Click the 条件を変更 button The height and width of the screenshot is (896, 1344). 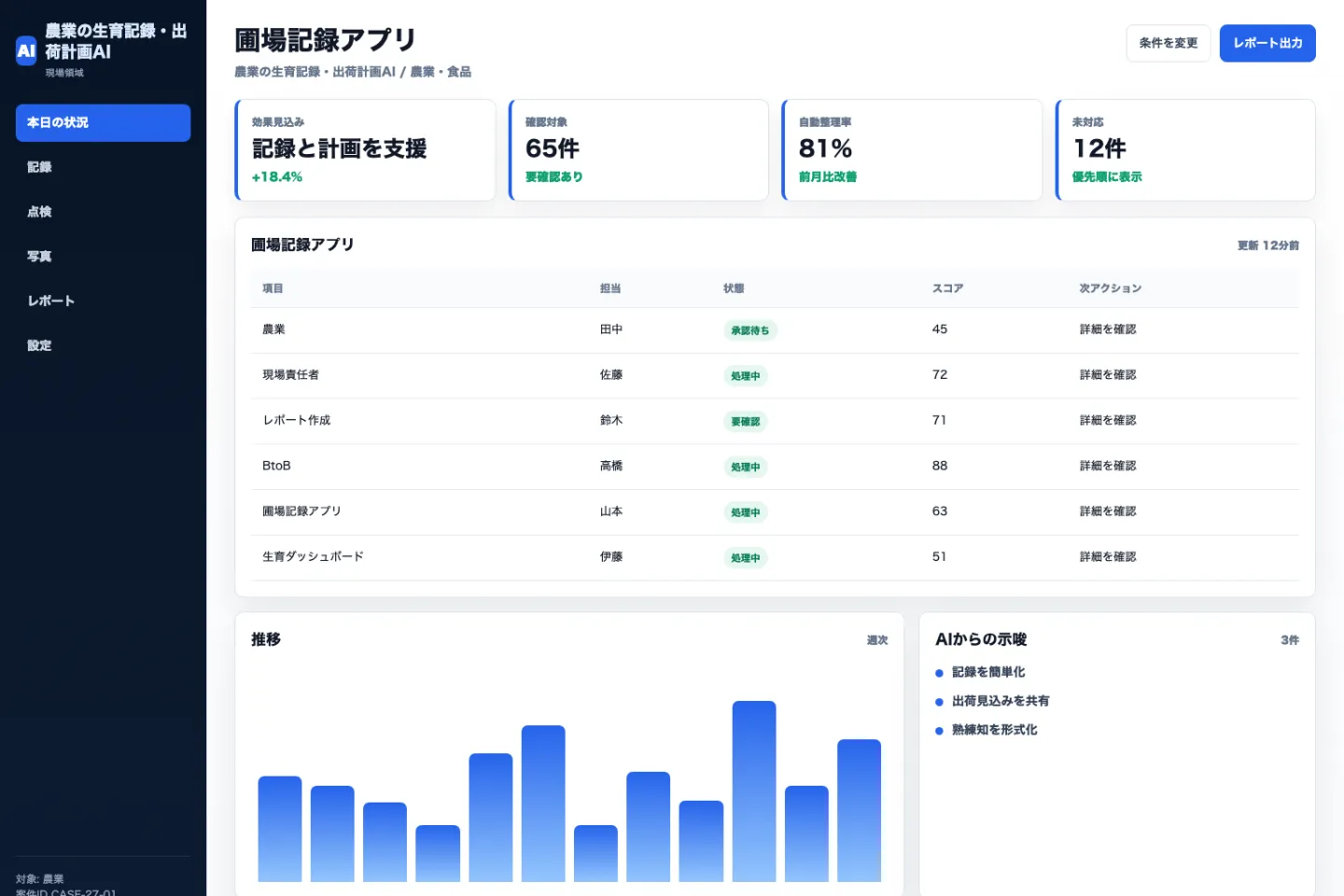coord(1169,43)
